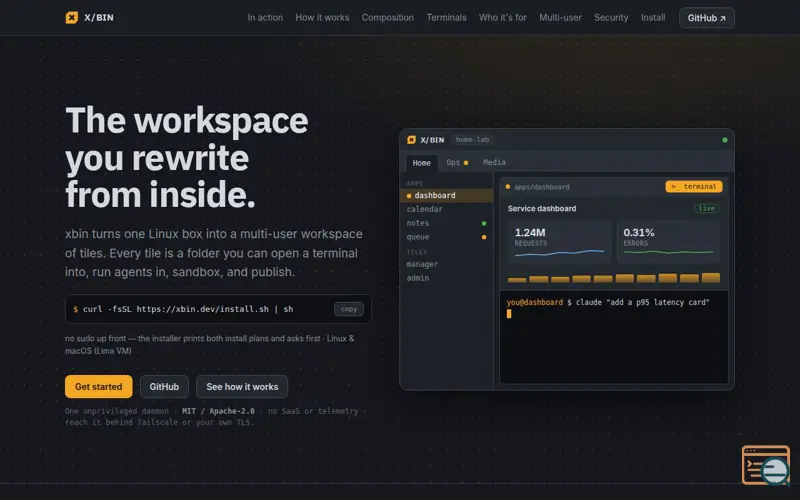The height and width of the screenshot is (500, 800).
Task: Click the live status badge
Action: click(x=706, y=208)
